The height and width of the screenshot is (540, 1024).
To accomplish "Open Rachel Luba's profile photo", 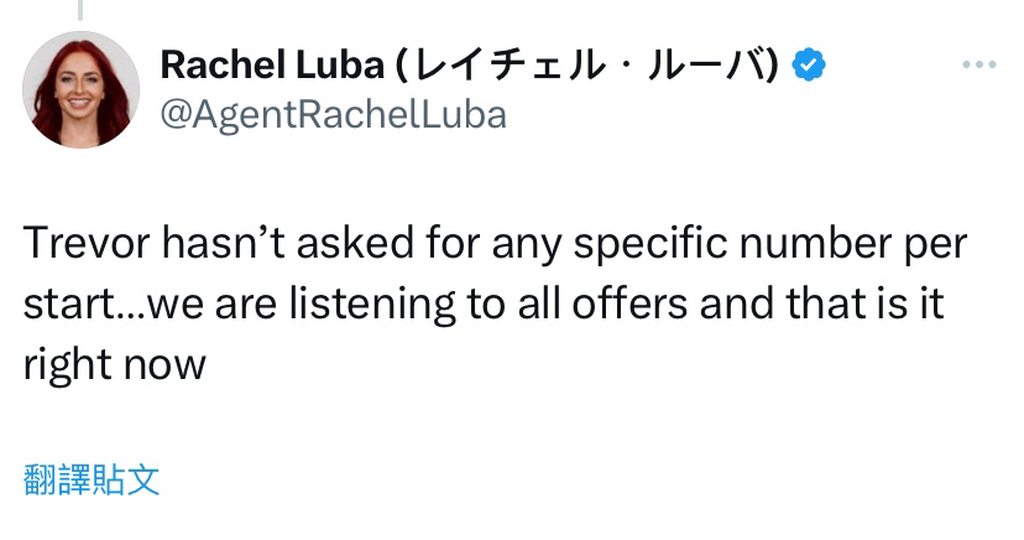I will [x=81, y=90].
